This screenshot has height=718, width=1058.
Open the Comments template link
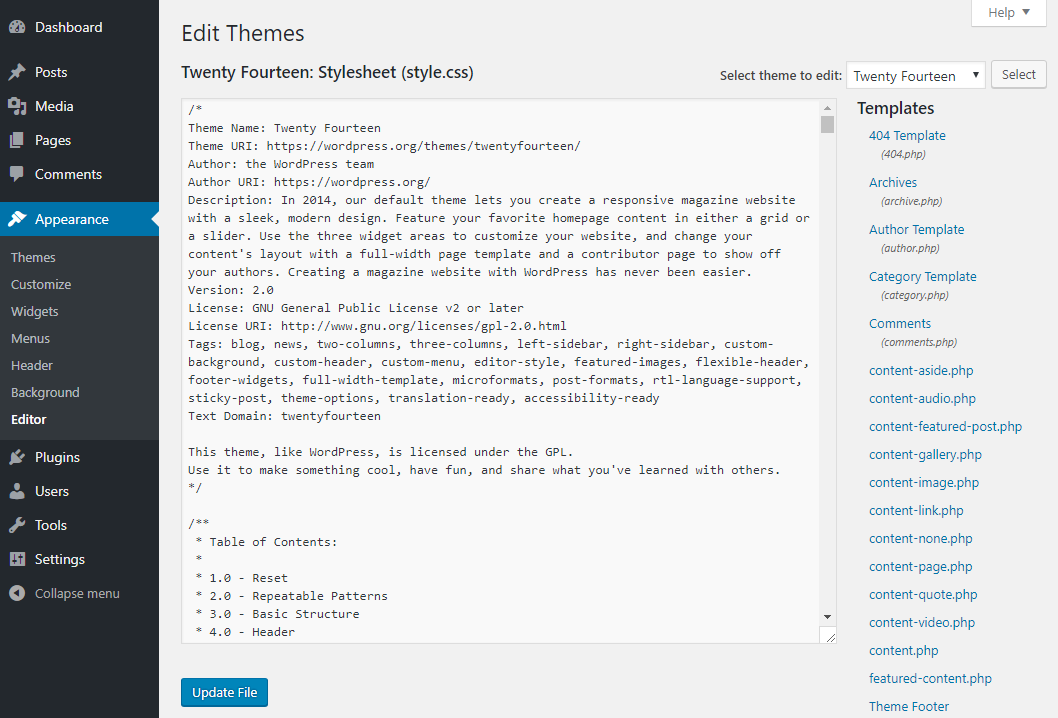899,323
